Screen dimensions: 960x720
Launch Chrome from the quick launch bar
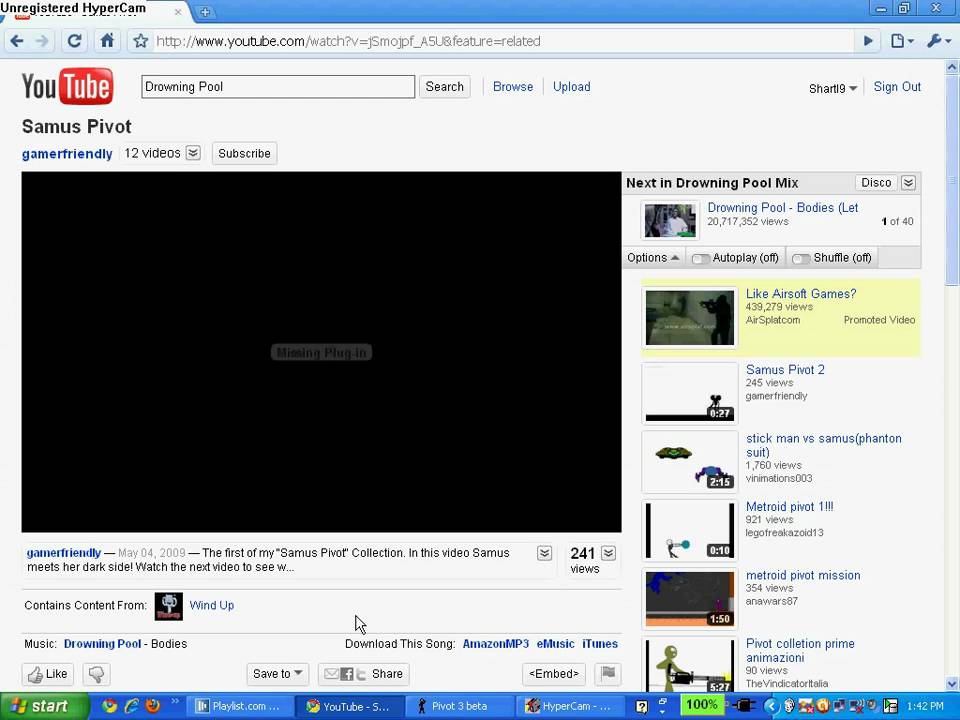click(110, 706)
